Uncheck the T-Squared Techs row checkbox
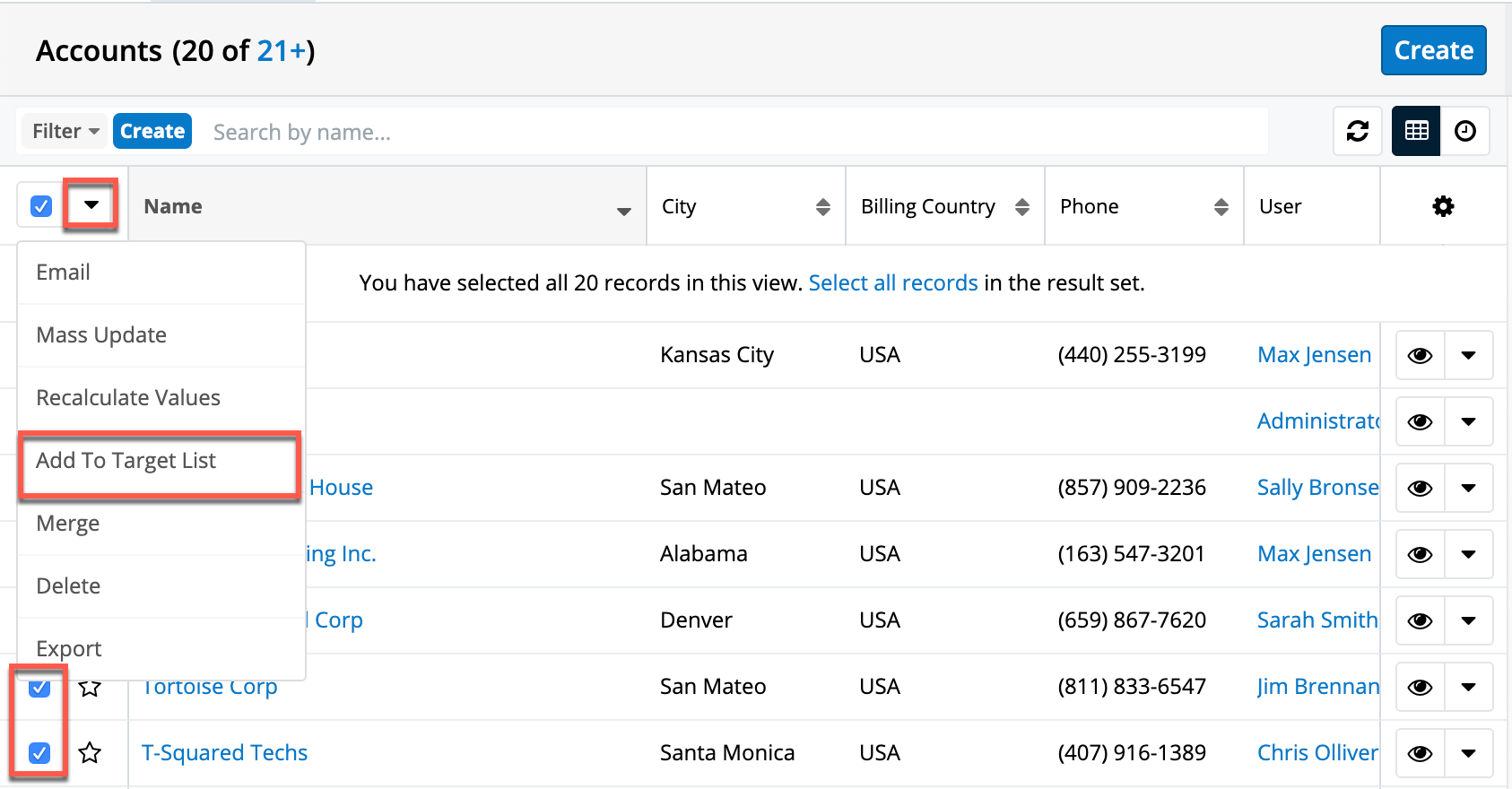The width and height of the screenshot is (1512, 789). pyautogui.click(x=39, y=753)
